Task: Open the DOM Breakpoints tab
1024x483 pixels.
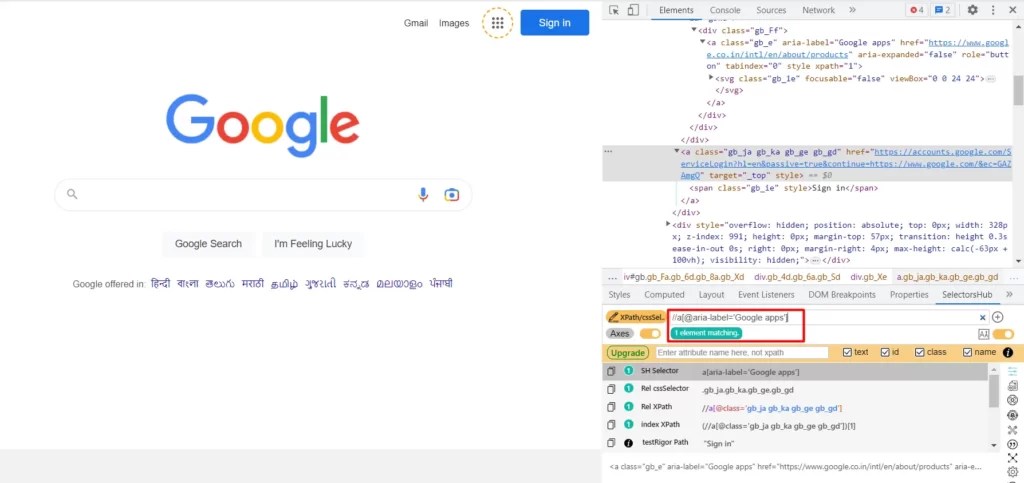Action: (x=842, y=295)
